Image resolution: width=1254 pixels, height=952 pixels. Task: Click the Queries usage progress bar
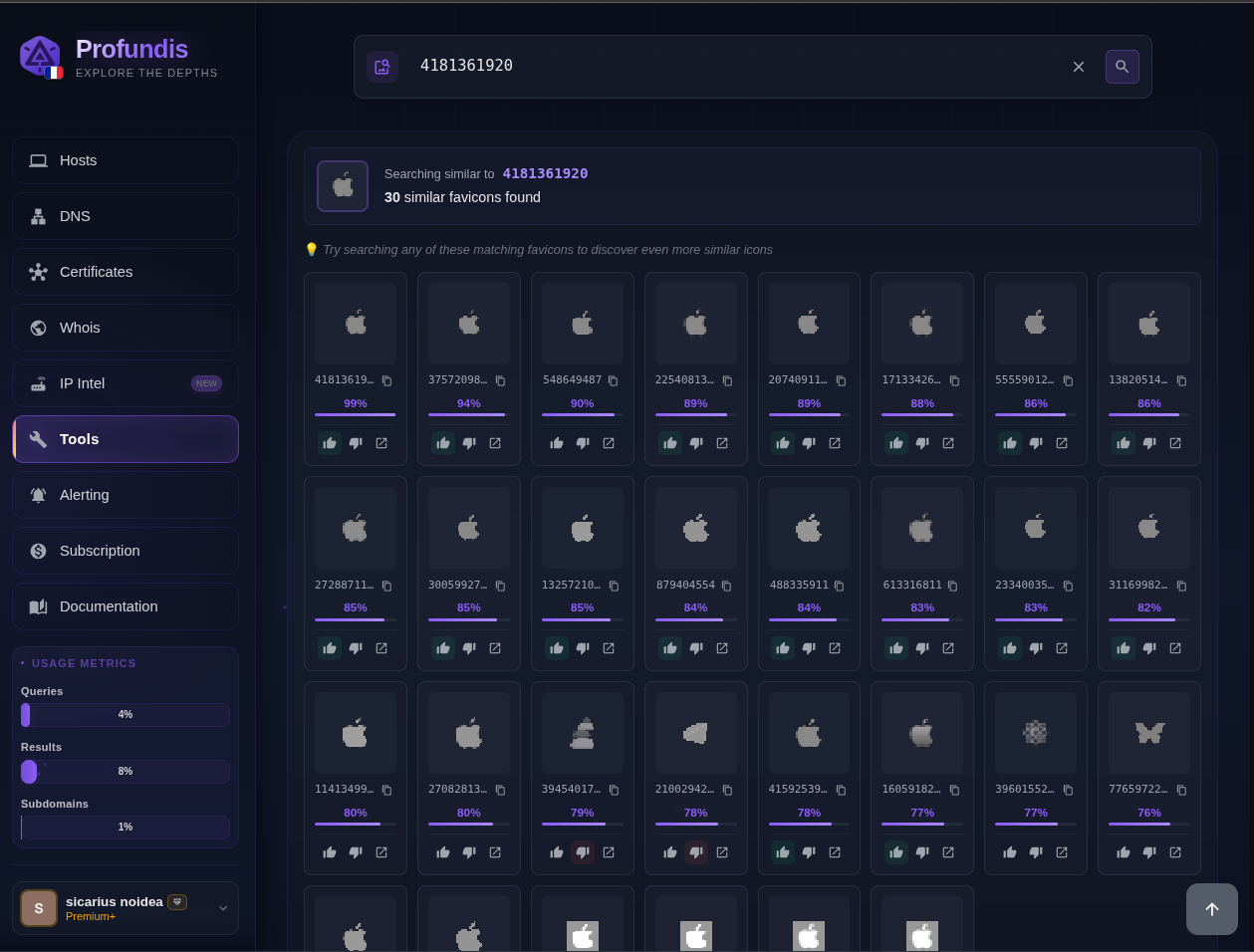125,715
